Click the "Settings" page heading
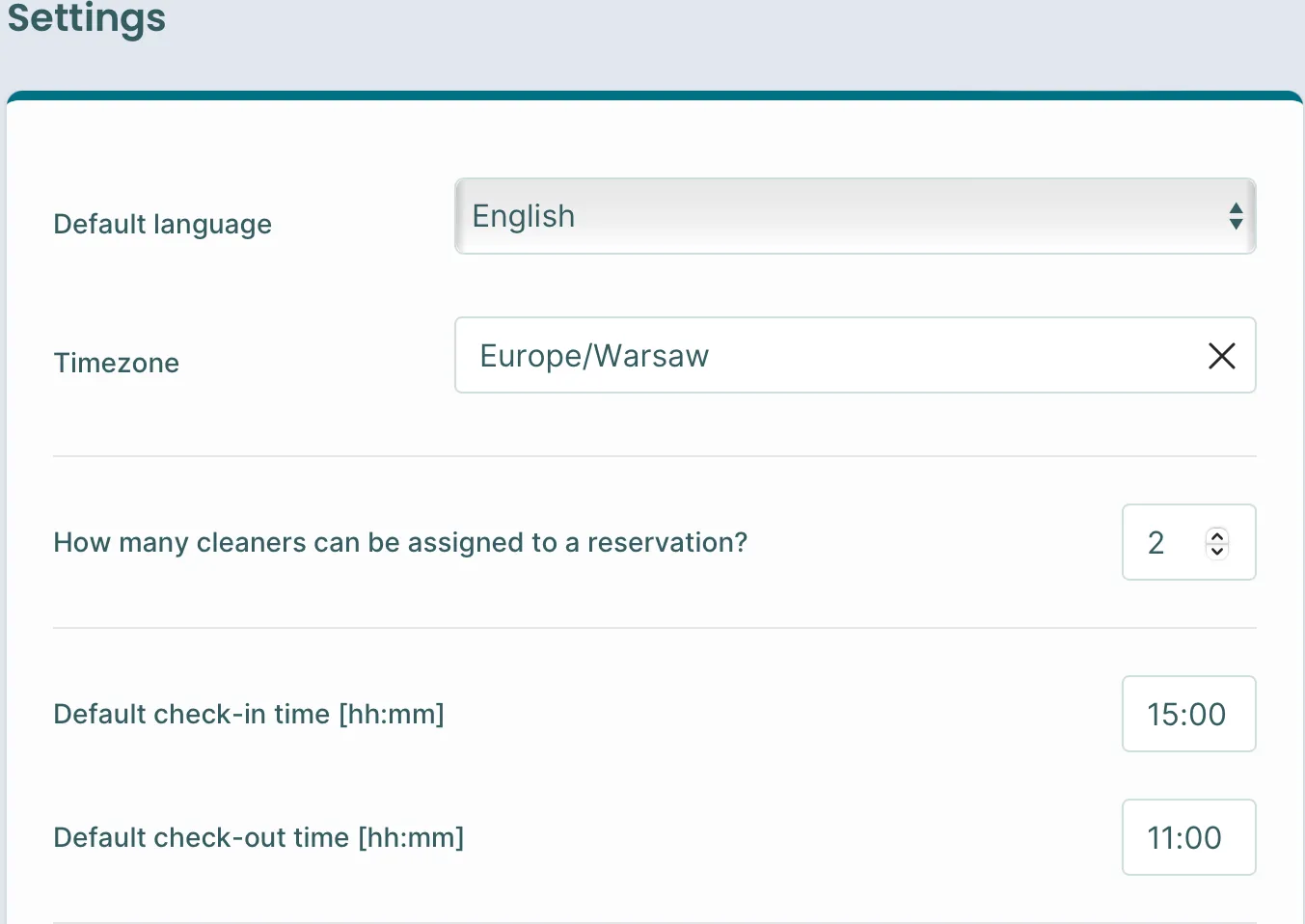Screen dimensions: 1305x924 (x=87, y=18)
